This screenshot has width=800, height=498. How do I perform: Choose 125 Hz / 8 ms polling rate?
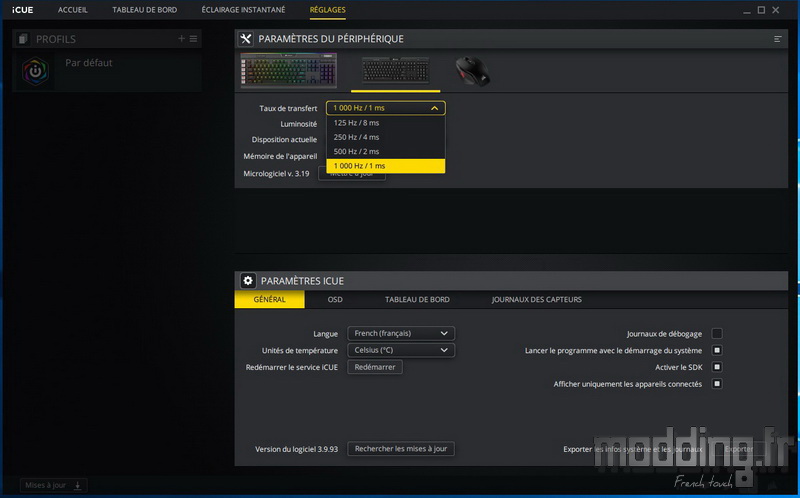click(386, 123)
